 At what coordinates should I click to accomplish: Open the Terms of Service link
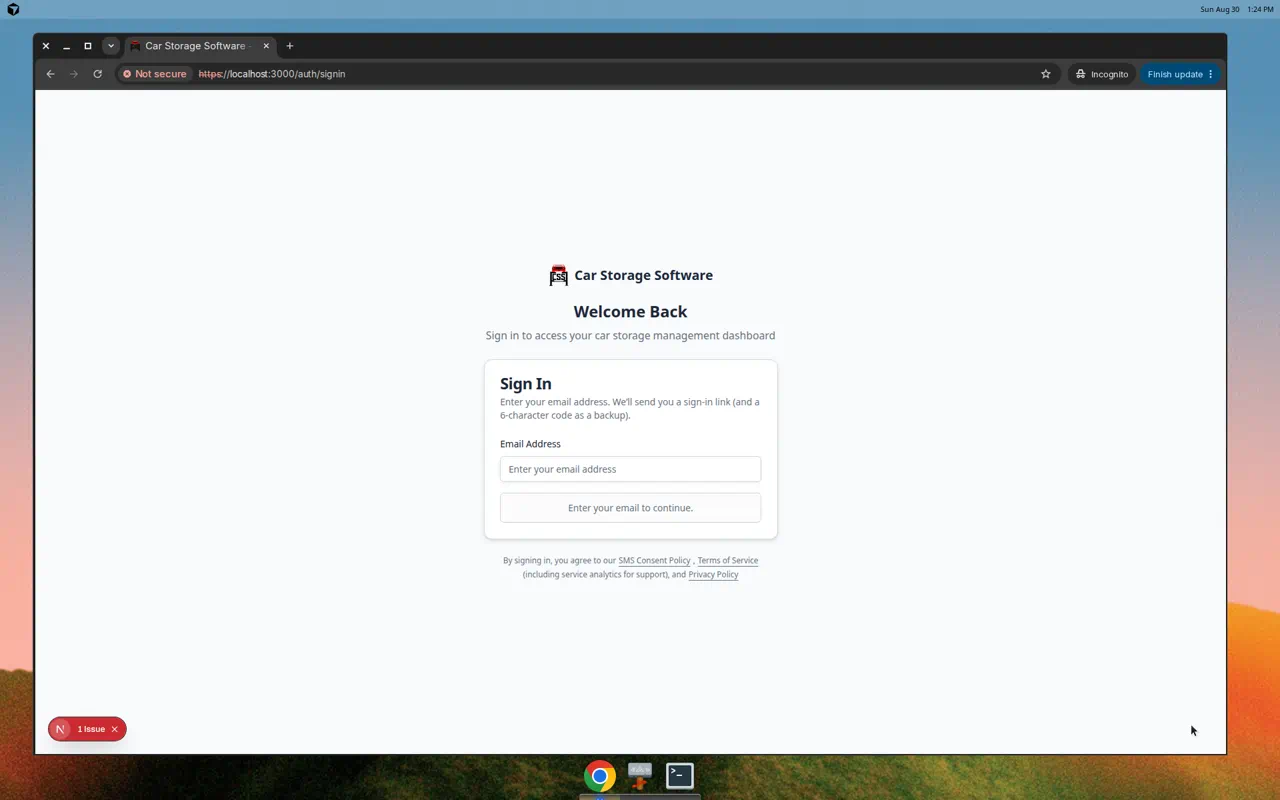coord(728,561)
